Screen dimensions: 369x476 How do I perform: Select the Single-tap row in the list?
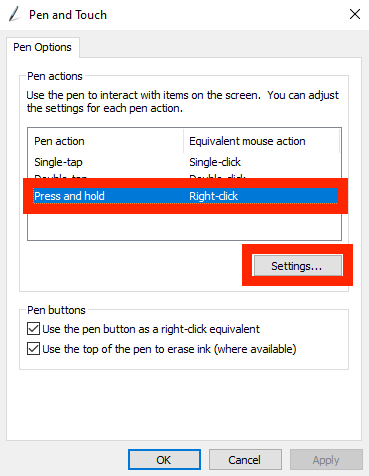184,162
